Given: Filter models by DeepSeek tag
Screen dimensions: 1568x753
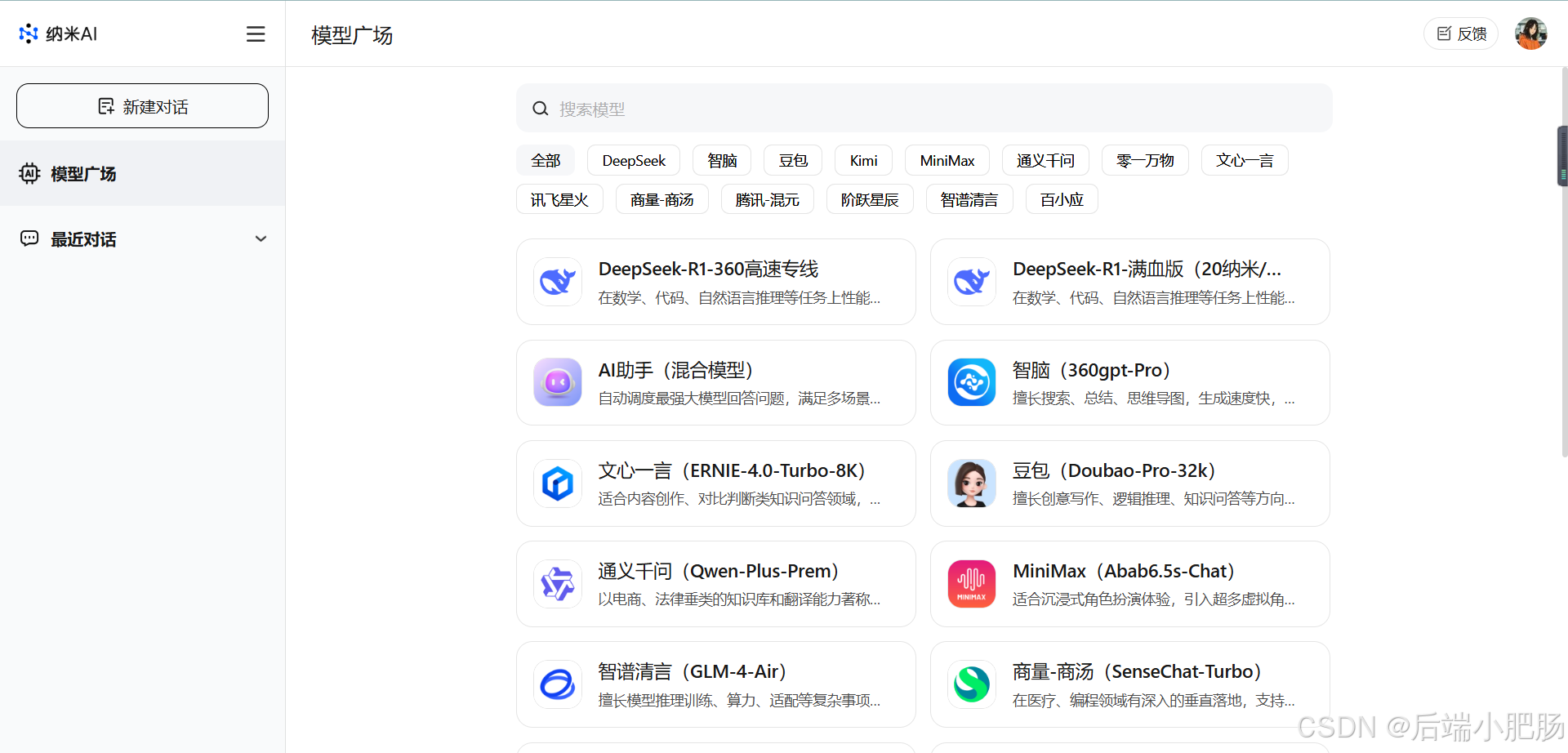Looking at the screenshot, I should 634,161.
